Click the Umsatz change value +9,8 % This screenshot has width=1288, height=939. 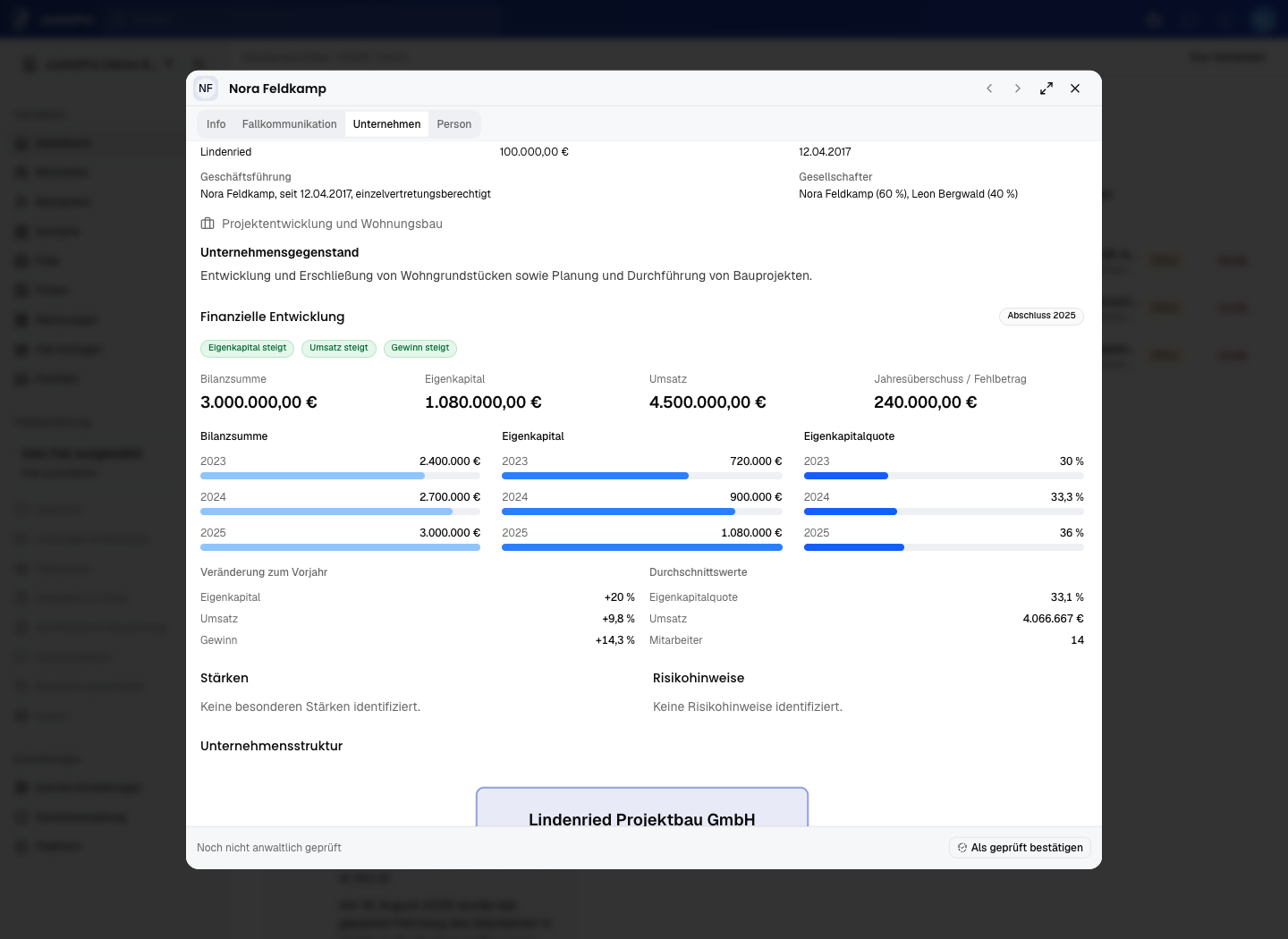(618, 619)
